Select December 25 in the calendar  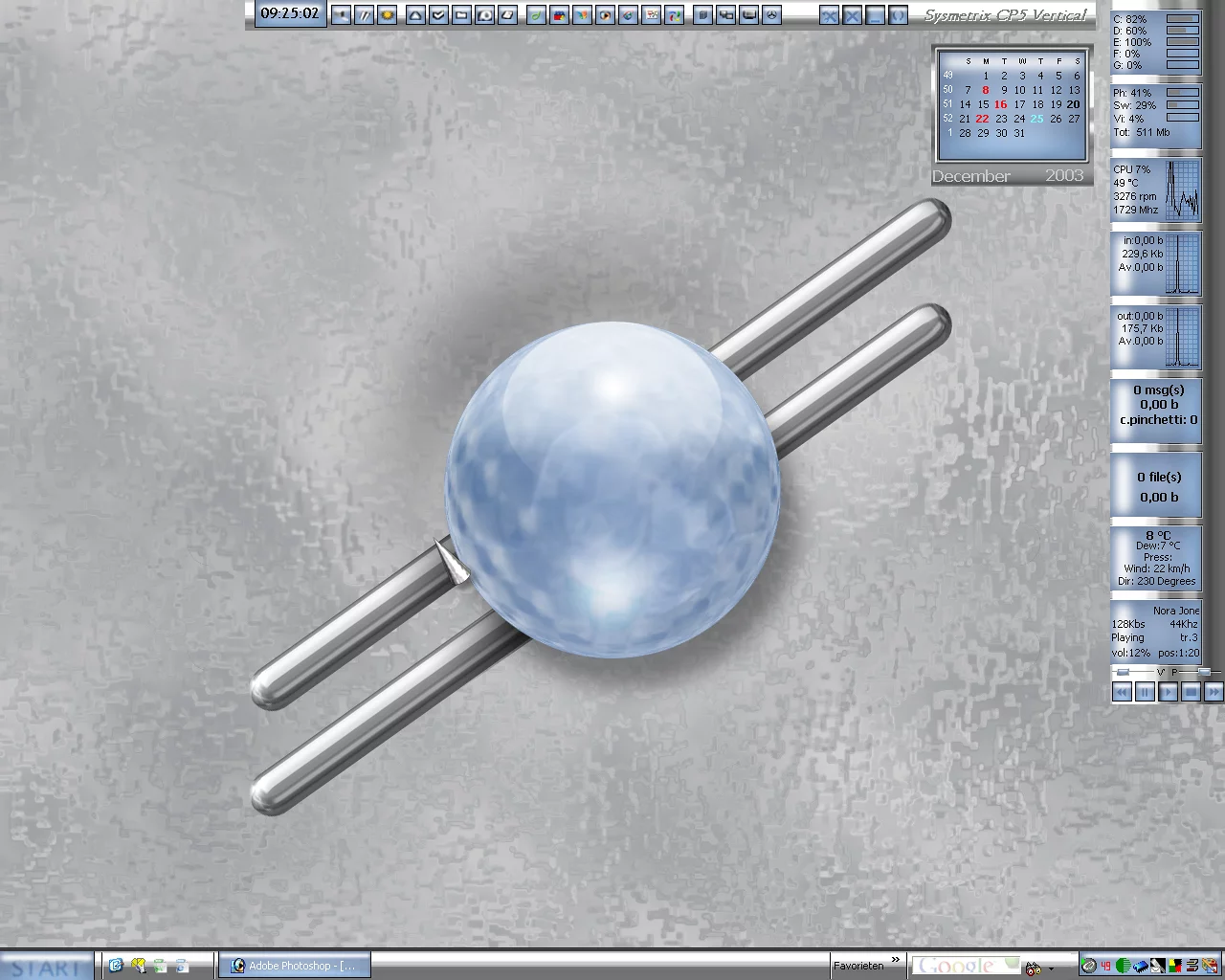(1037, 119)
